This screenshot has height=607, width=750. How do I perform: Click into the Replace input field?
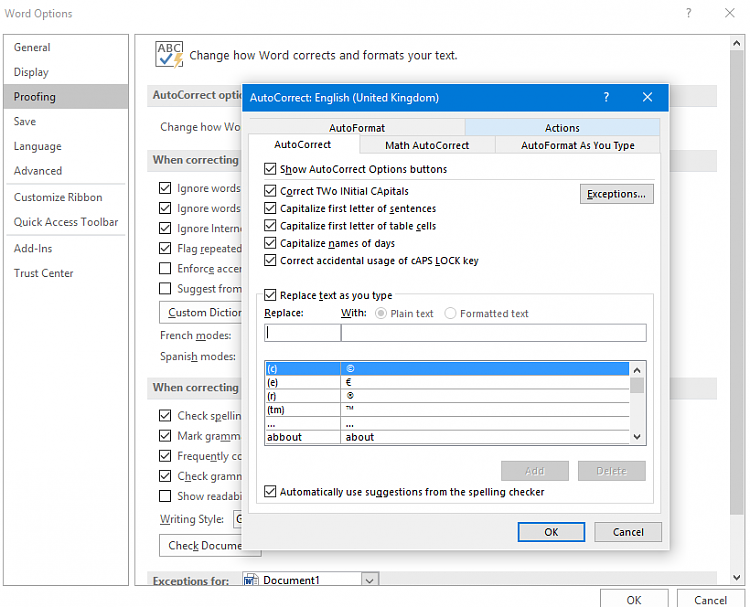(x=302, y=332)
